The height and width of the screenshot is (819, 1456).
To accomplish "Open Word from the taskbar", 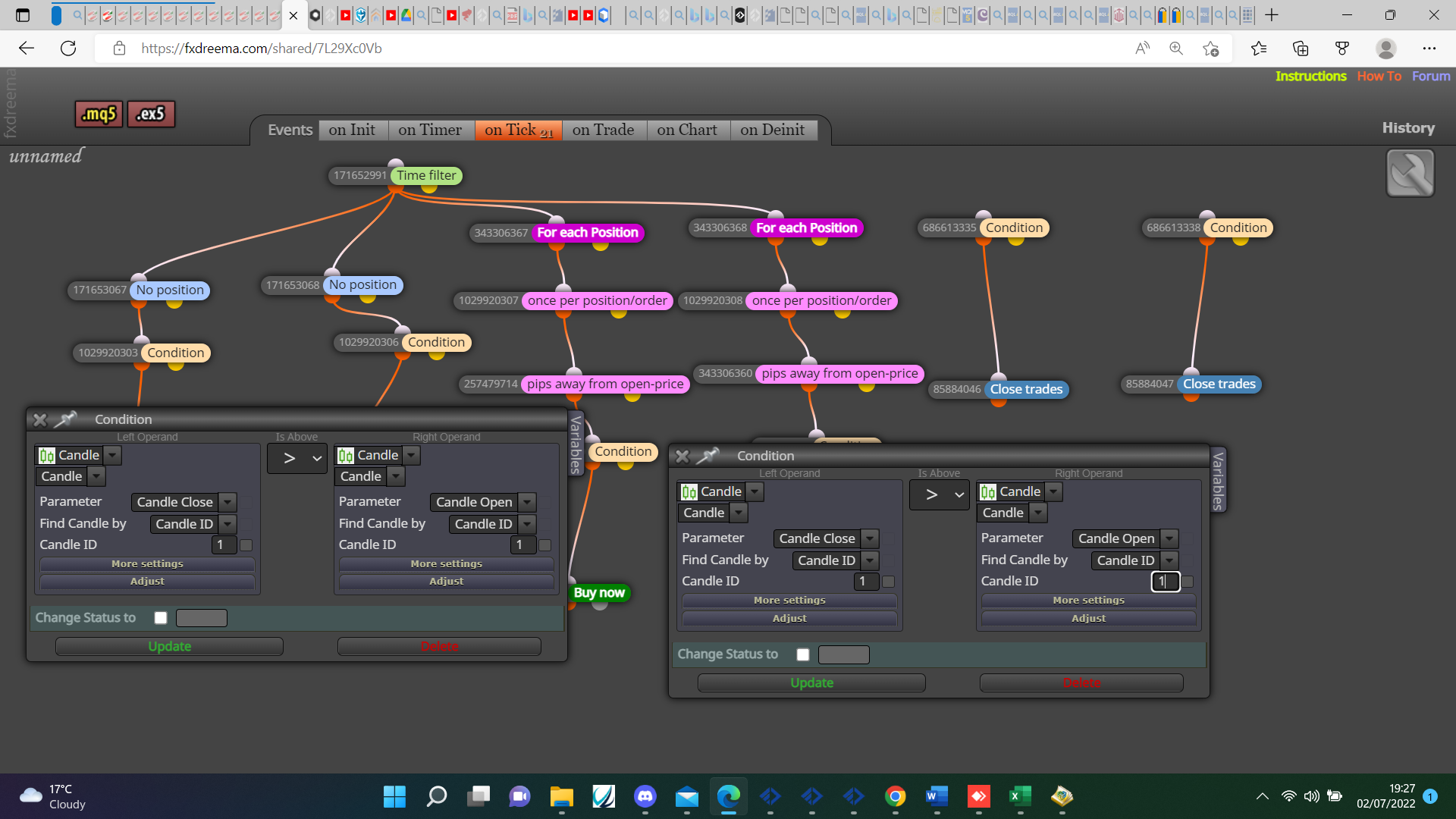I will tap(937, 796).
